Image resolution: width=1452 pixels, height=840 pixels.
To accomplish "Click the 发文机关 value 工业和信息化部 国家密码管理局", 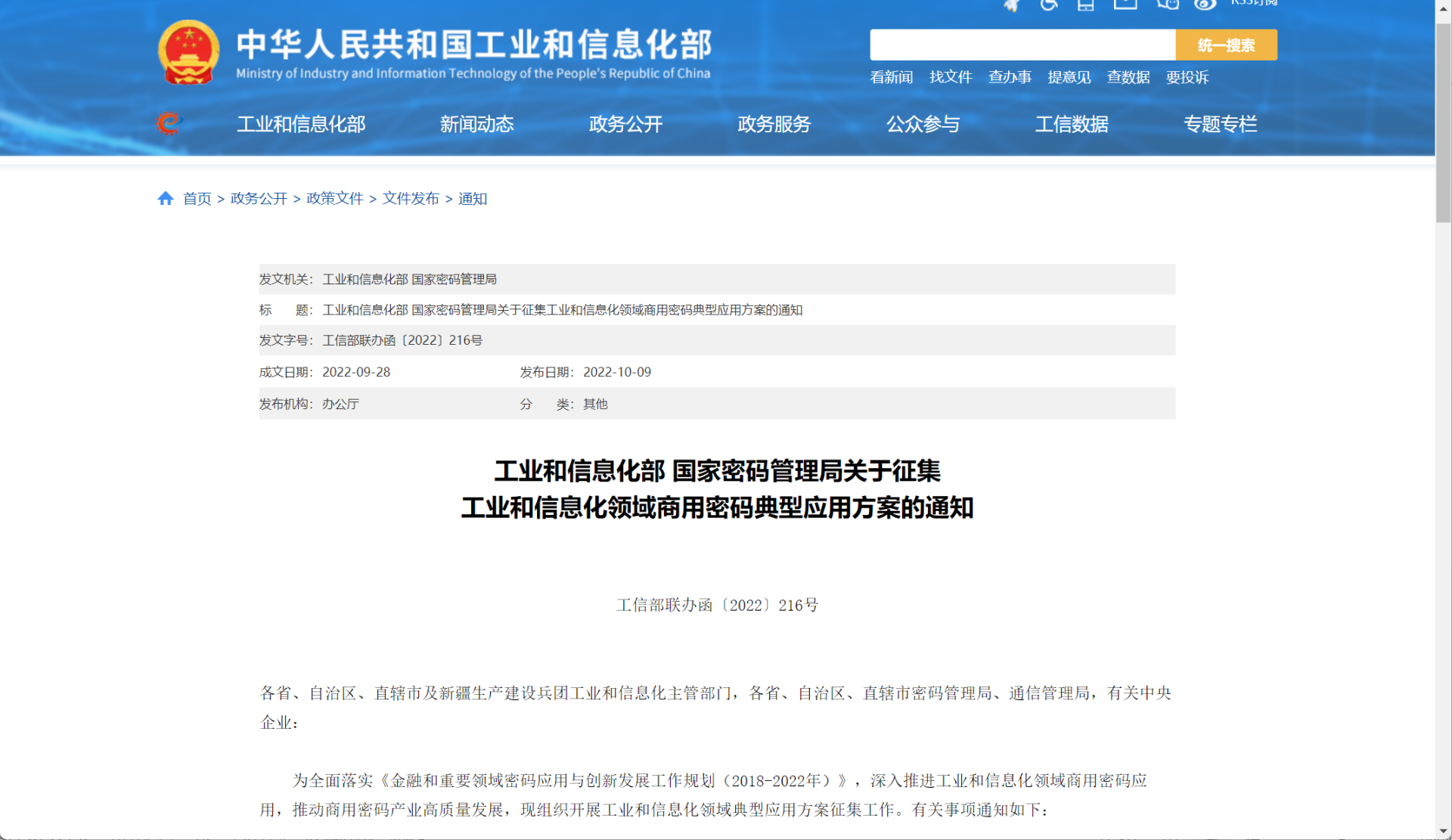I will tap(409, 280).
